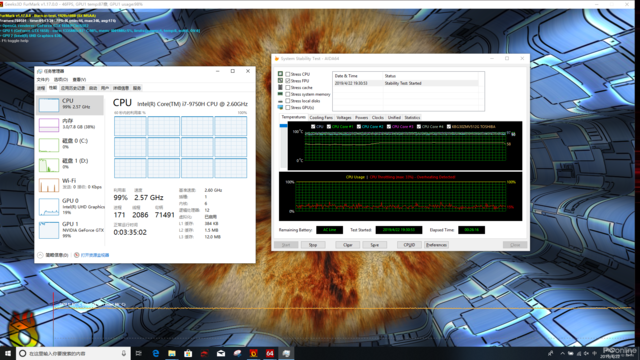Click the Resource Monitor icon at bottom
The height and width of the screenshot is (360, 640).
76,255
